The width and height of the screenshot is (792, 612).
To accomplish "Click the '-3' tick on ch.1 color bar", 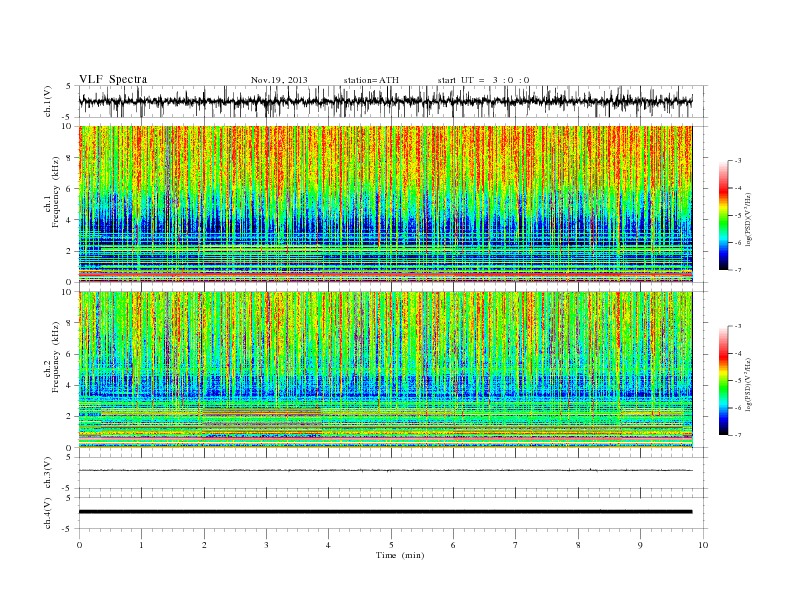I will point(738,161).
